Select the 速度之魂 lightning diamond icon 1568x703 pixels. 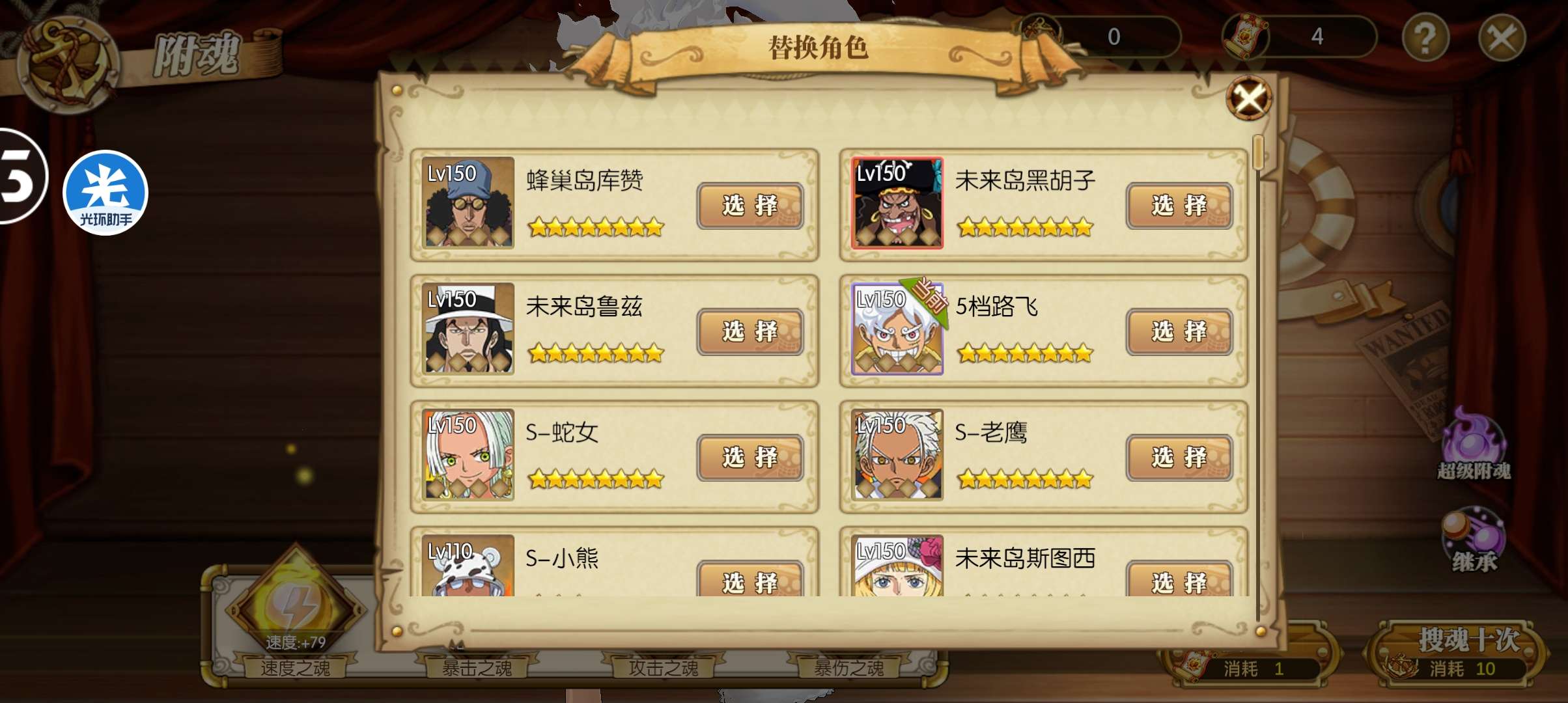pos(296,607)
